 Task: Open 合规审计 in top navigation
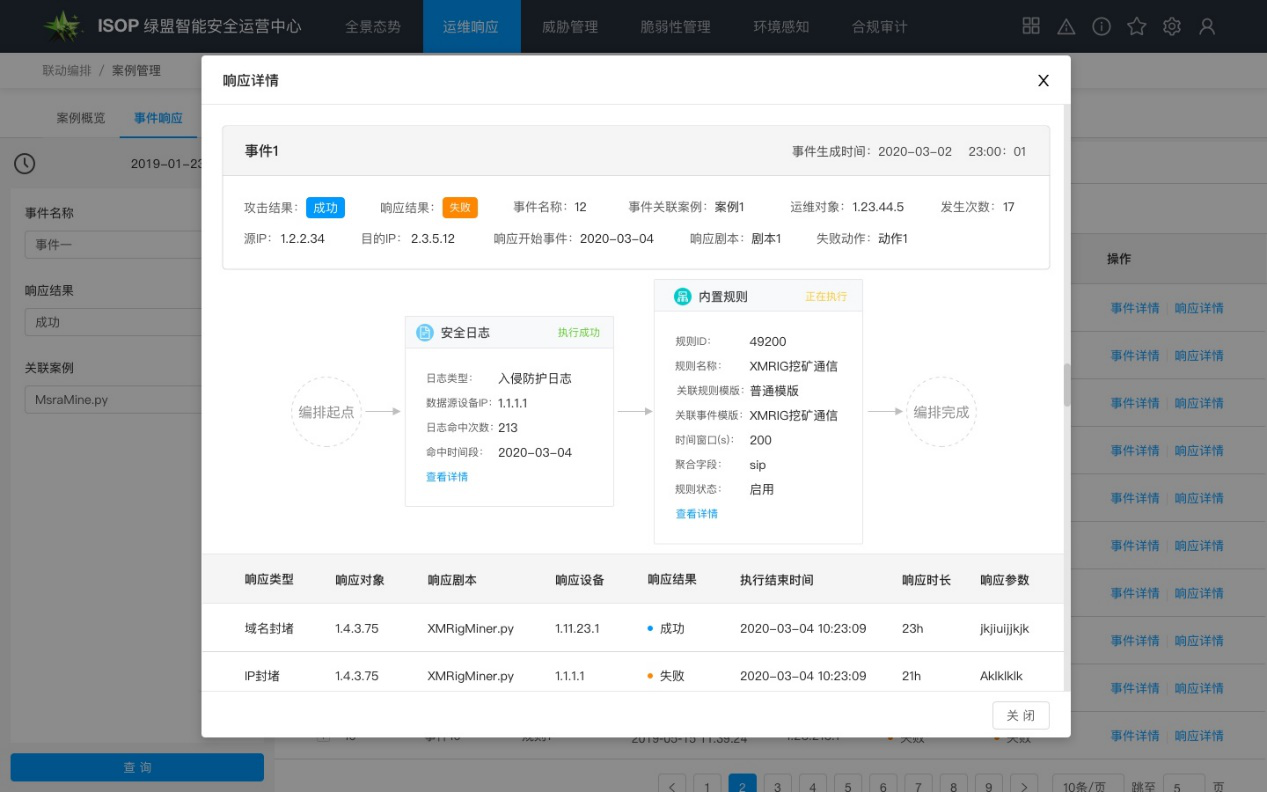[880, 27]
